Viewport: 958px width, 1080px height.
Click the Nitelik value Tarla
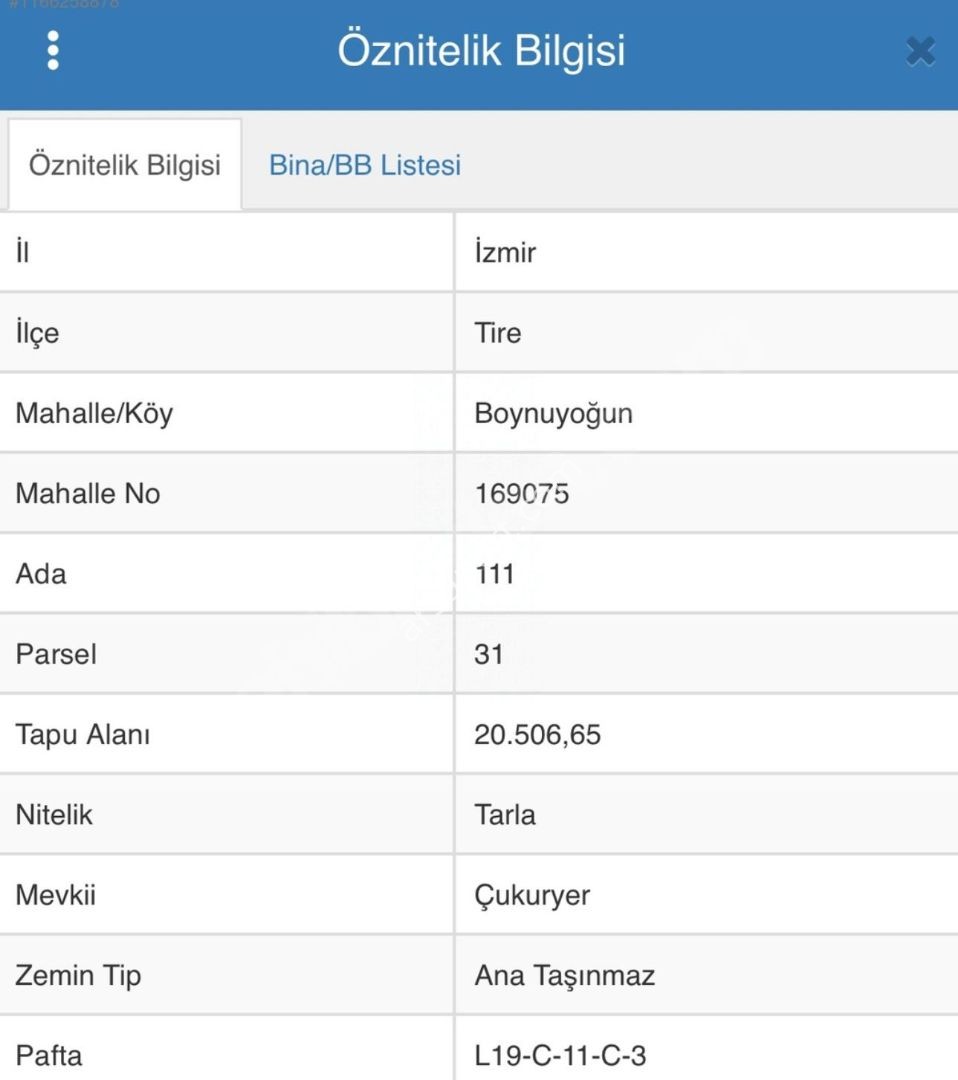(x=504, y=816)
